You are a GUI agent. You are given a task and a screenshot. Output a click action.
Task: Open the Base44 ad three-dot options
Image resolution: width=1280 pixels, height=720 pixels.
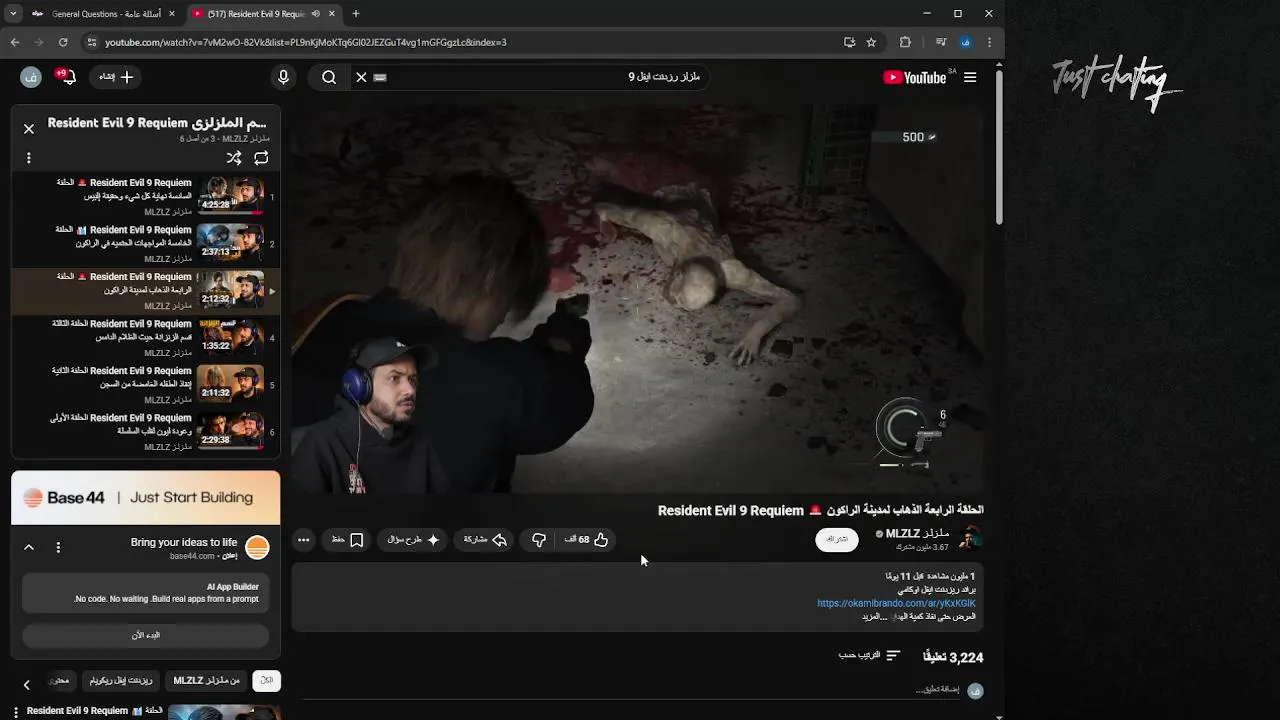point(58,547)
